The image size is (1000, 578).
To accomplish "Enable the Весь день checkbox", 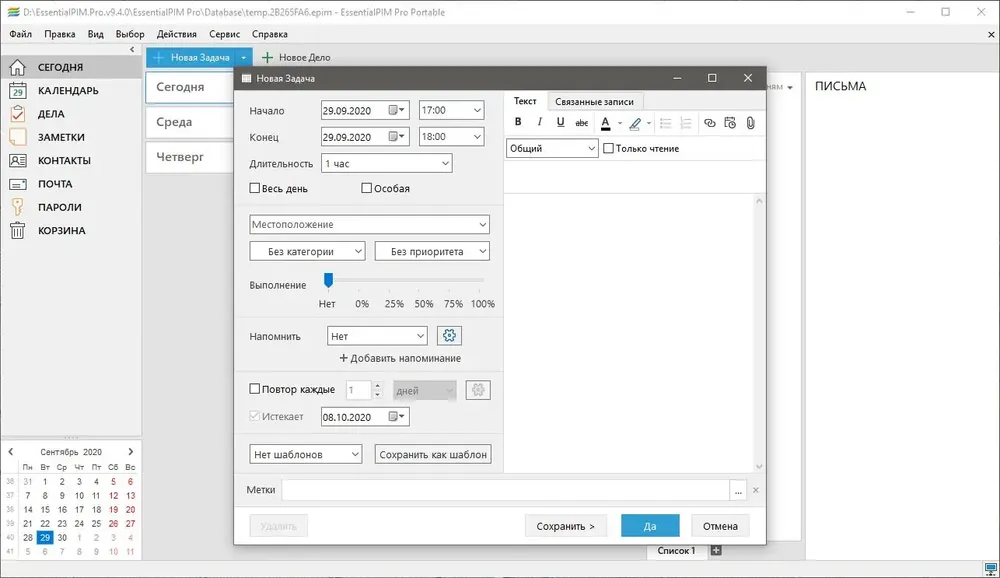I will 254,188.
